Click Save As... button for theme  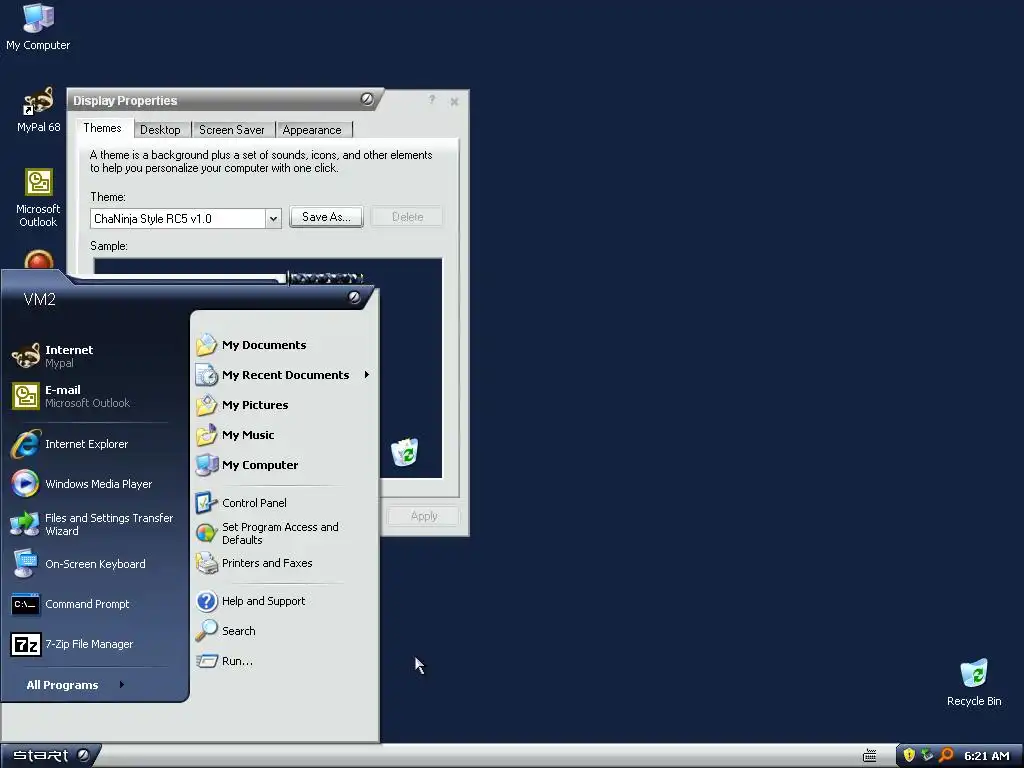[326, 217]
